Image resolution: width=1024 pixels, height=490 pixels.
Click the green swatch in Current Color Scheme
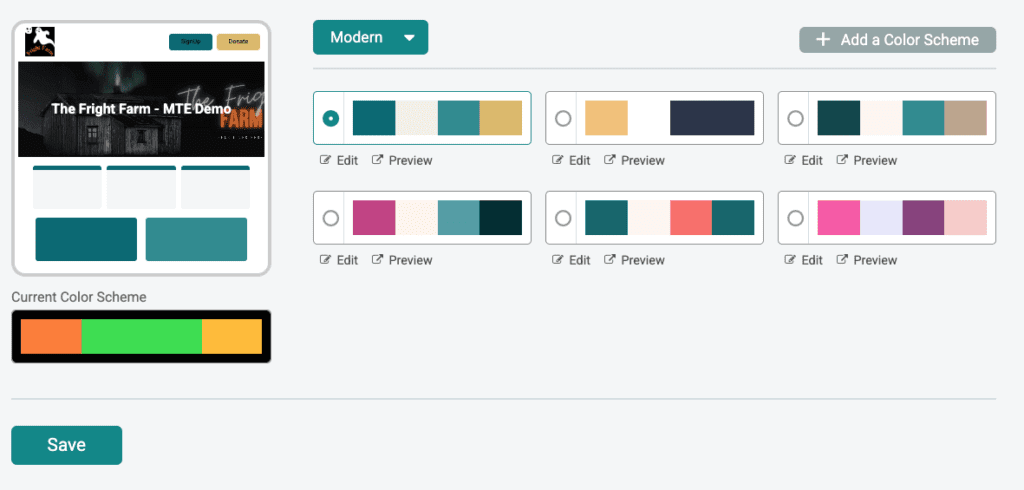point(141,337)
